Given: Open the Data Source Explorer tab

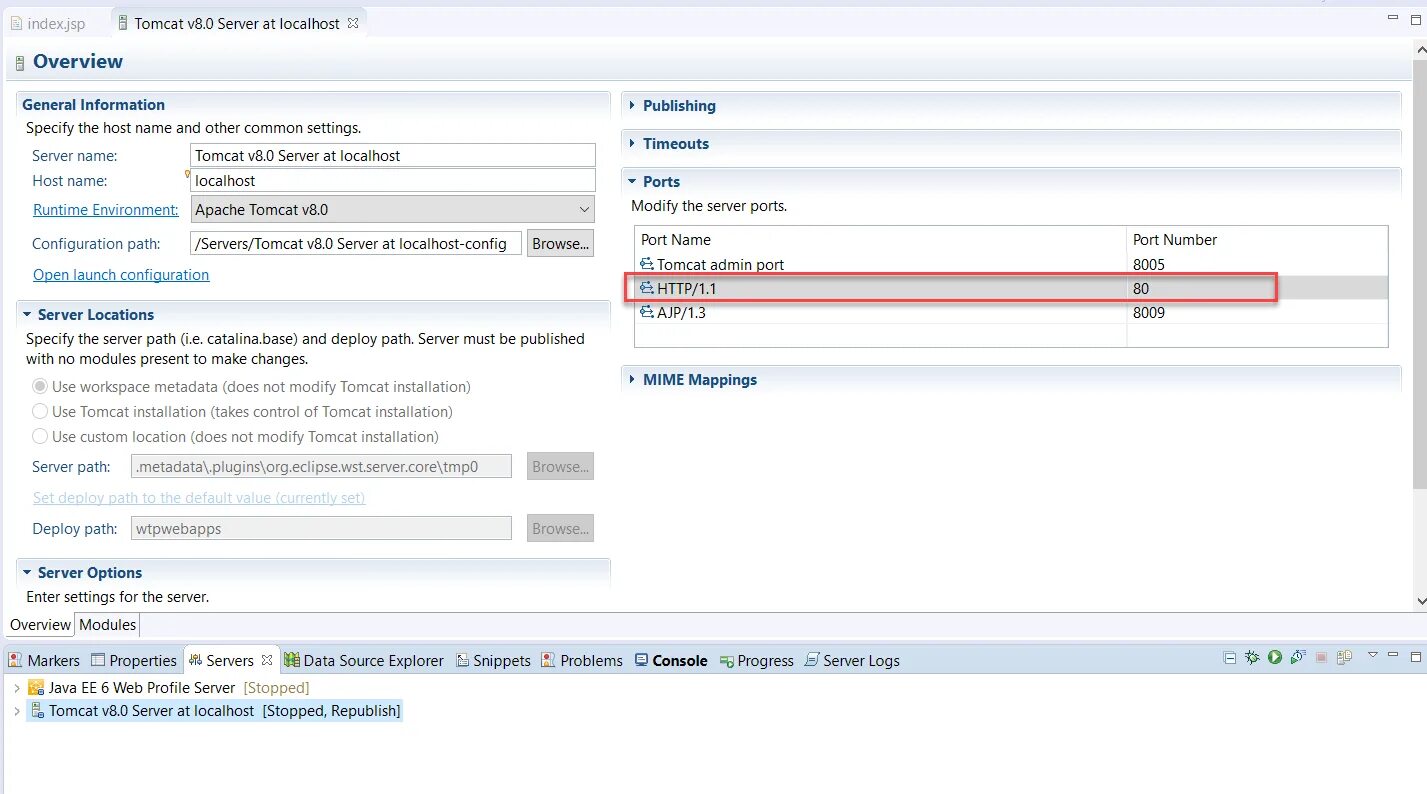Looking at the screenshot, I should [x=364, y=661].
